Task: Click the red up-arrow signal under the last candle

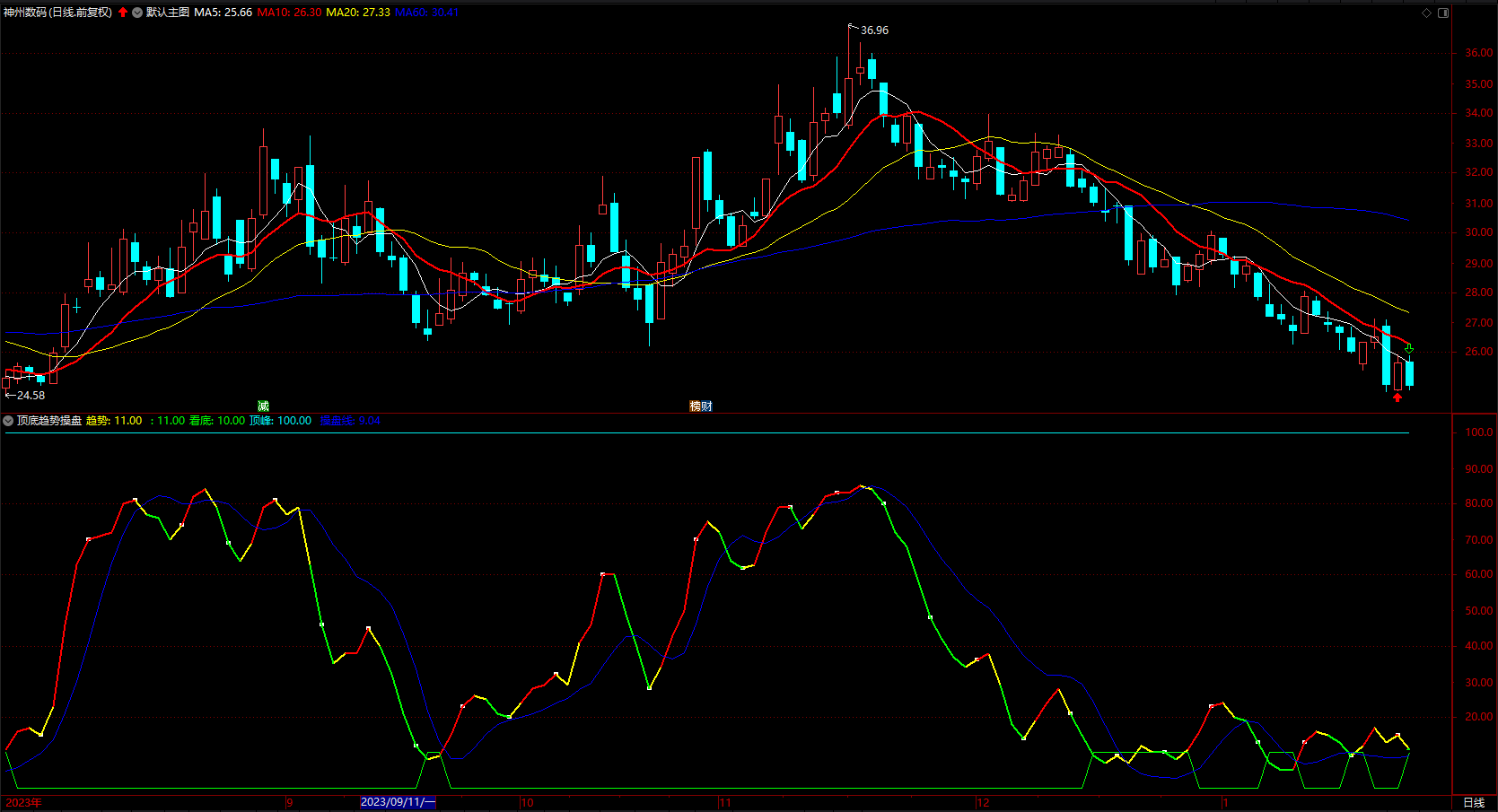Action: click(x=1397, y=397)
